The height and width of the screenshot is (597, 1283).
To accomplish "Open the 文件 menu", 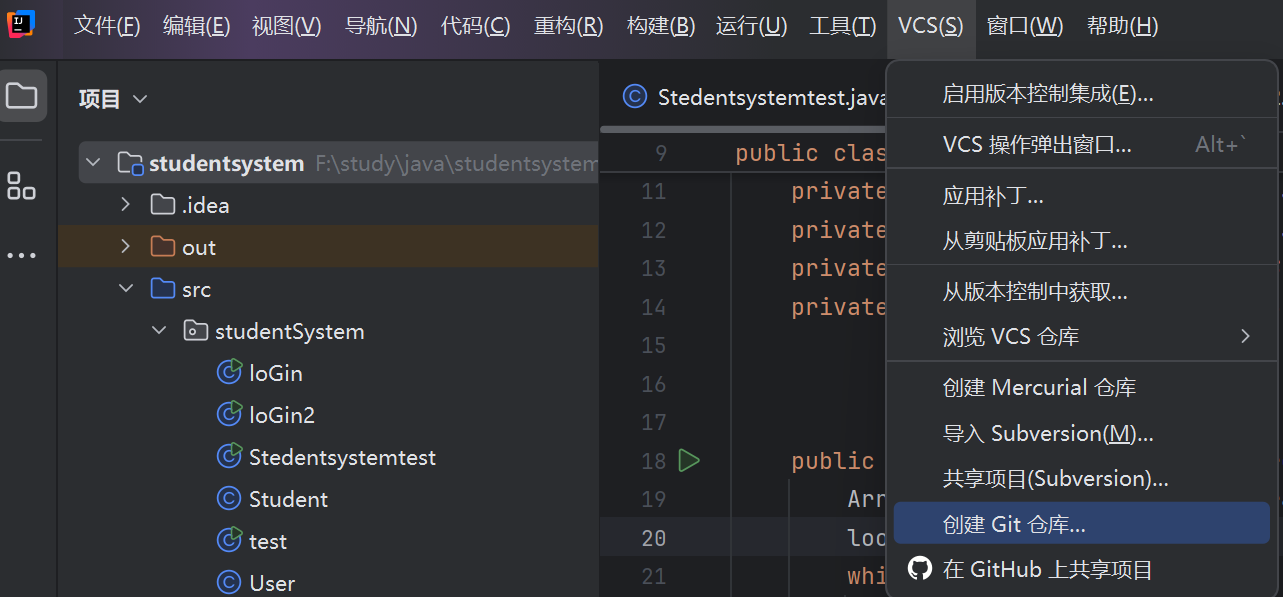I will point(107,26).
